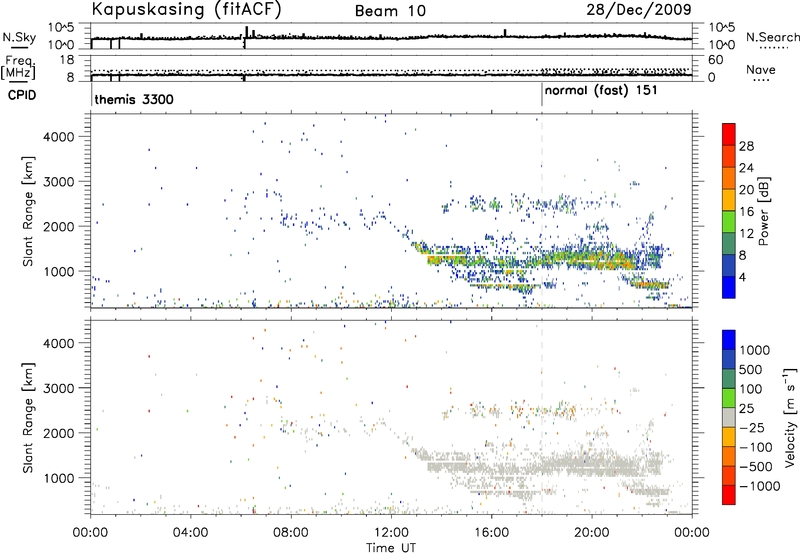Screen dimensions: 800x554
Task: Click the "12:00" time tick label
Action: coord(391,533)
